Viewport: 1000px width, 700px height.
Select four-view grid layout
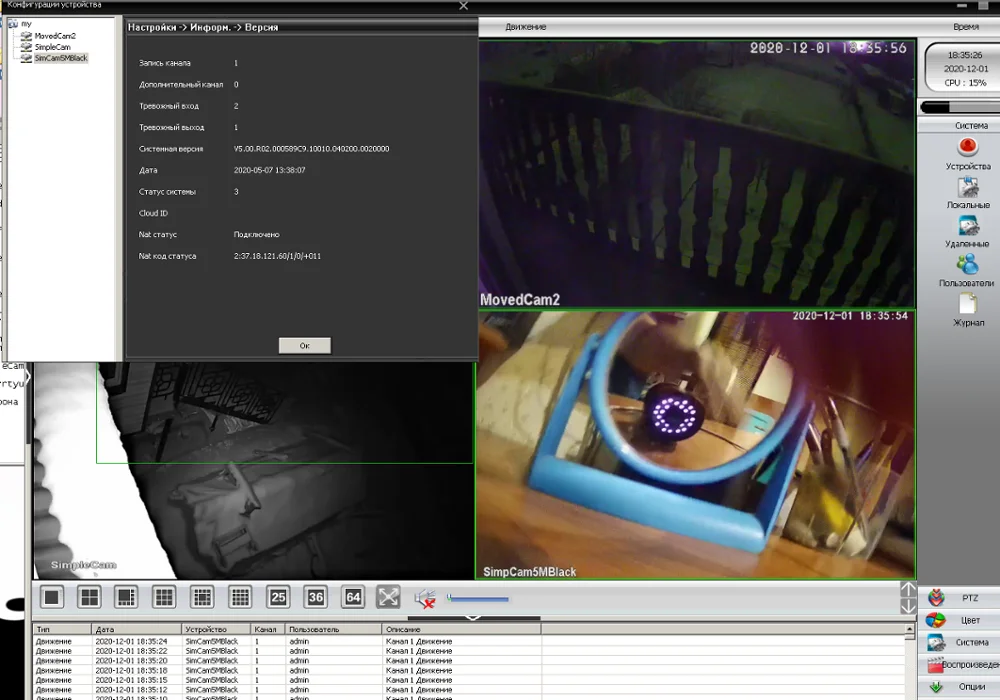click(x=89, y=597)
